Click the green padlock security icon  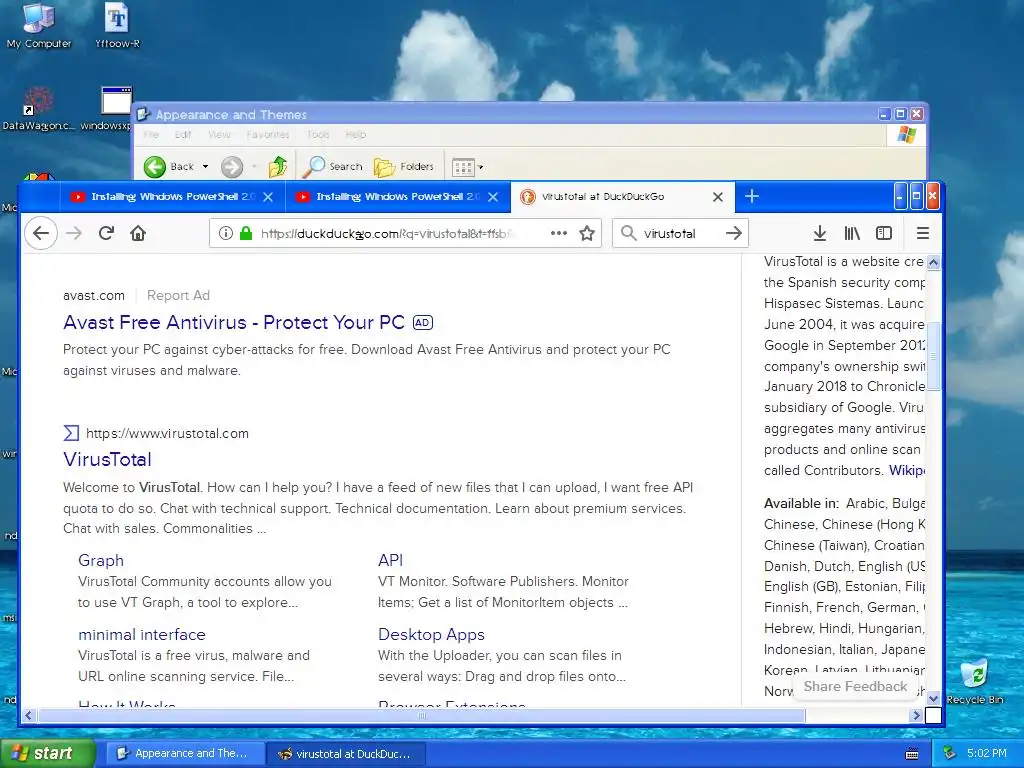[x=246, y=233]
